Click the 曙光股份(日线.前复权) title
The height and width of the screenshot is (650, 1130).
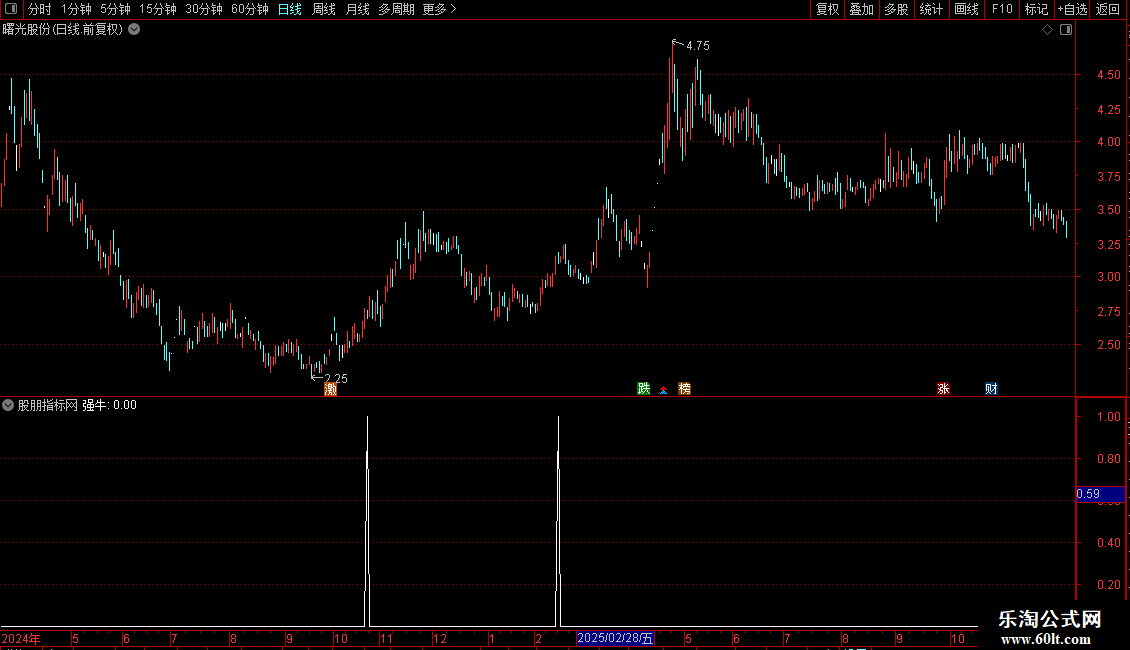click(63, 30)
